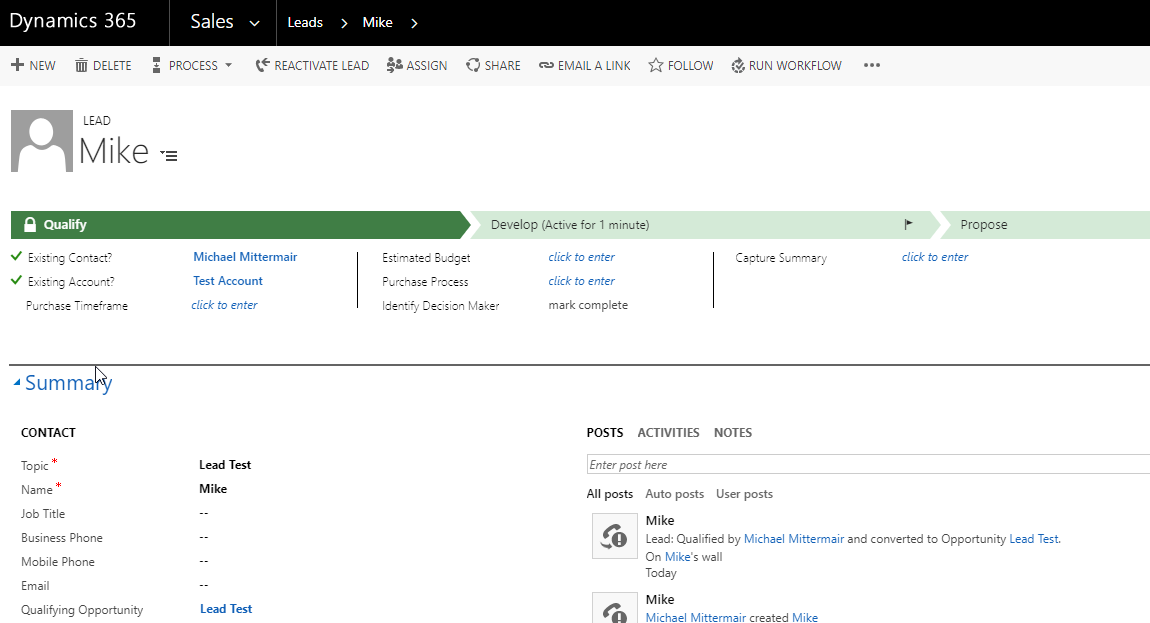The width and height of the screenshot is (1150, 623).
Task: Open Michael Mittermair link in qualified post
Action: (x=794, y=539)
